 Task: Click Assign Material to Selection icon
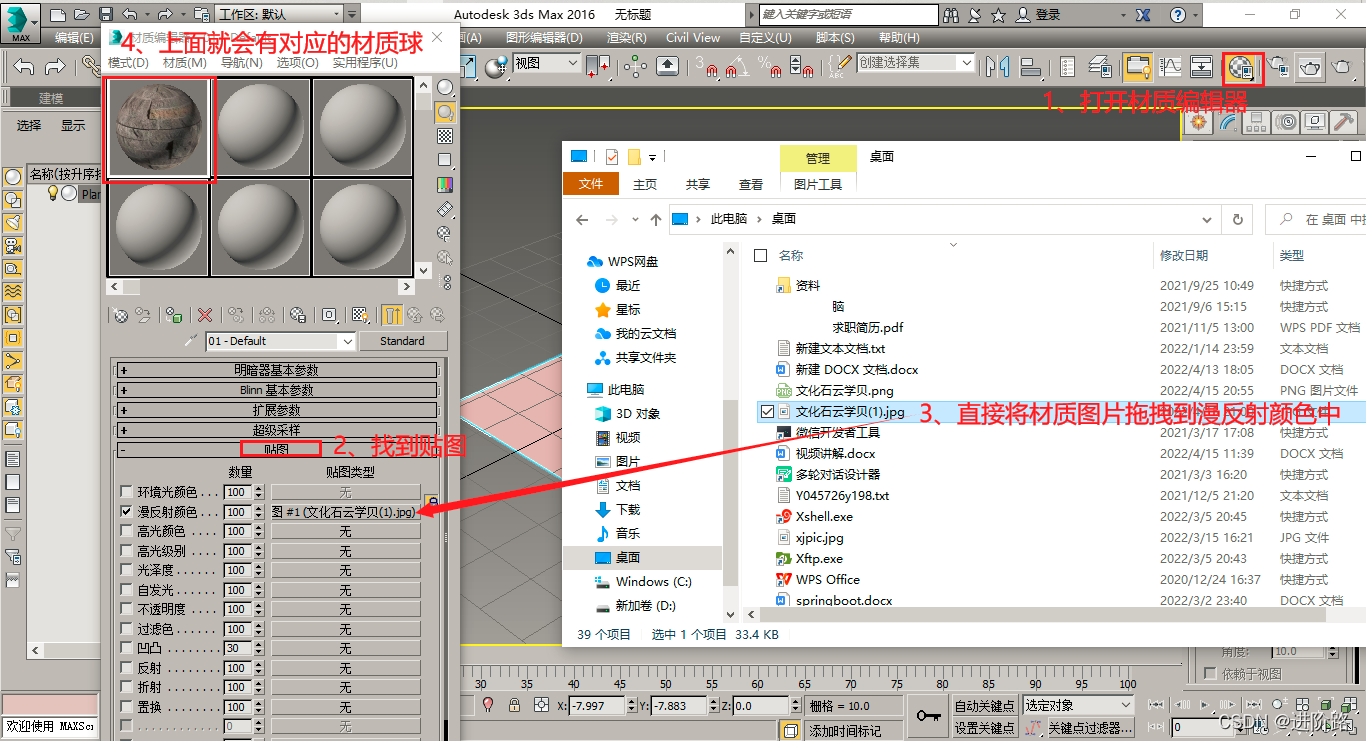pyautogui.click(x=174, y=315)
